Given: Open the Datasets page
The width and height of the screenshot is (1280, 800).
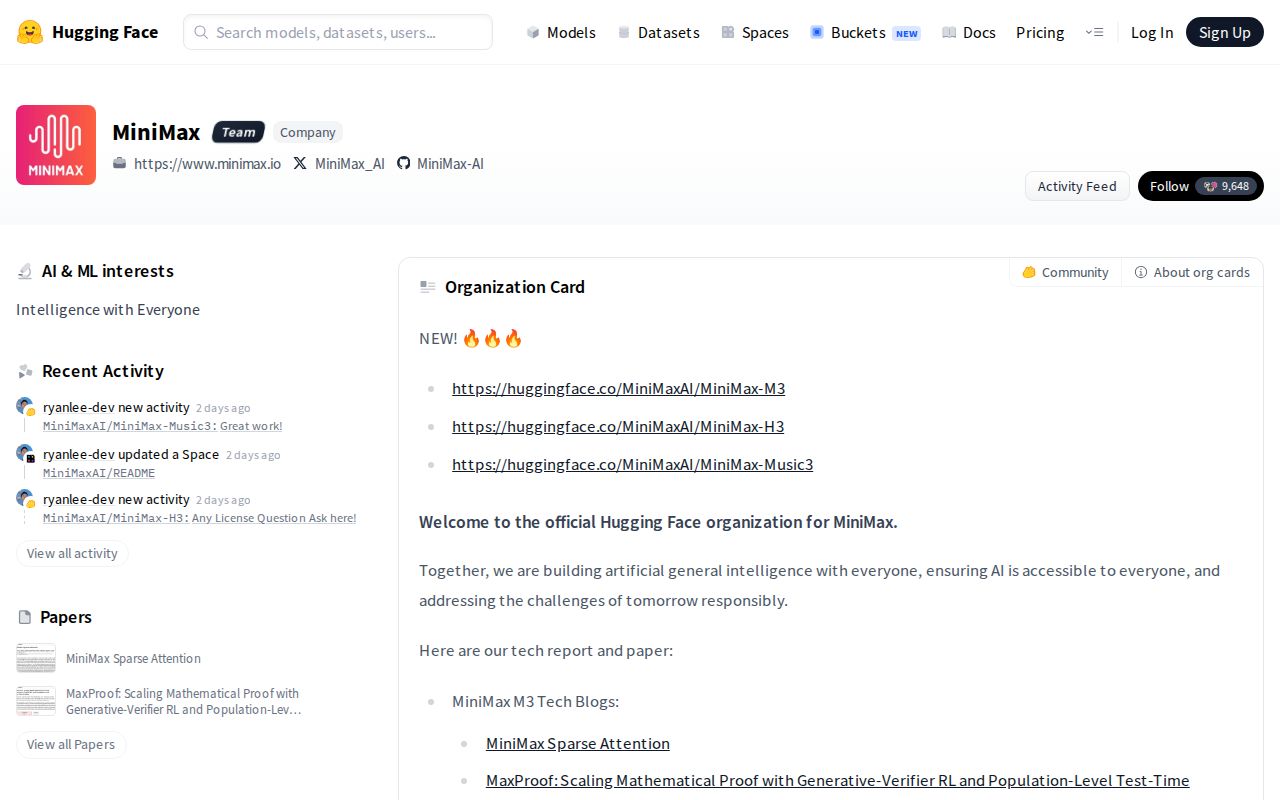Looking at the screenshot, I should coord(658,32).
